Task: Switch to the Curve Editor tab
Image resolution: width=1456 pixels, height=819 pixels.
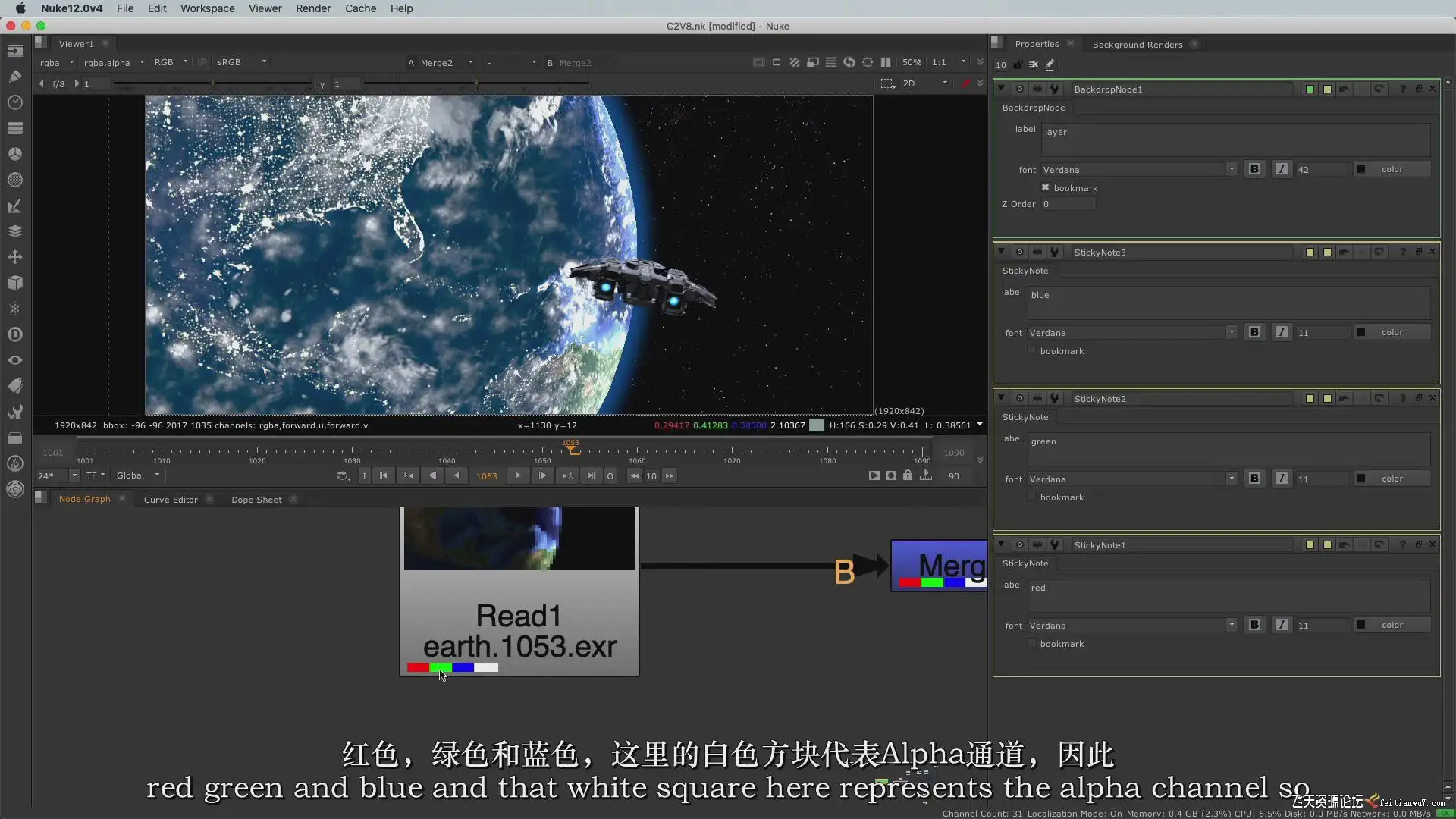Action: (x=171, y=499)
